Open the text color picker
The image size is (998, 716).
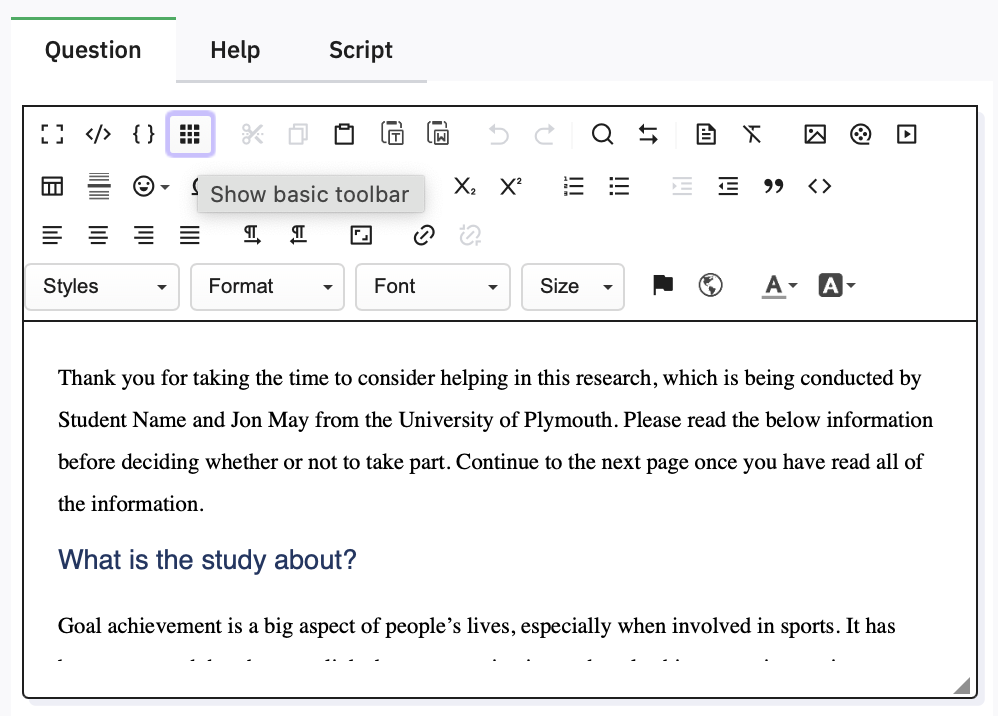pyautogui.click(x=779, y=287)
